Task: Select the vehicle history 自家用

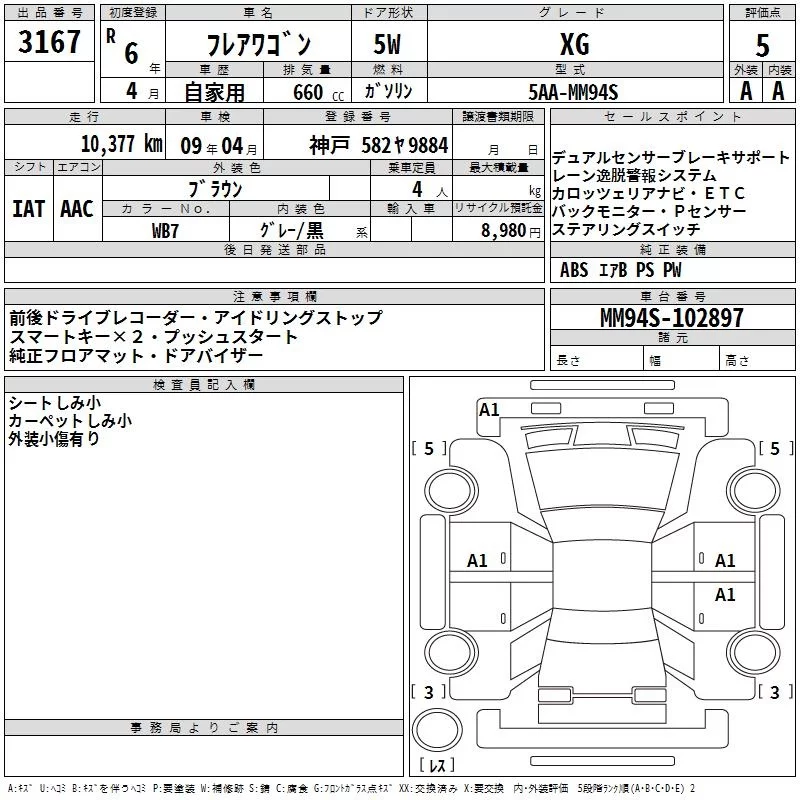Action: tap(214, 92)
